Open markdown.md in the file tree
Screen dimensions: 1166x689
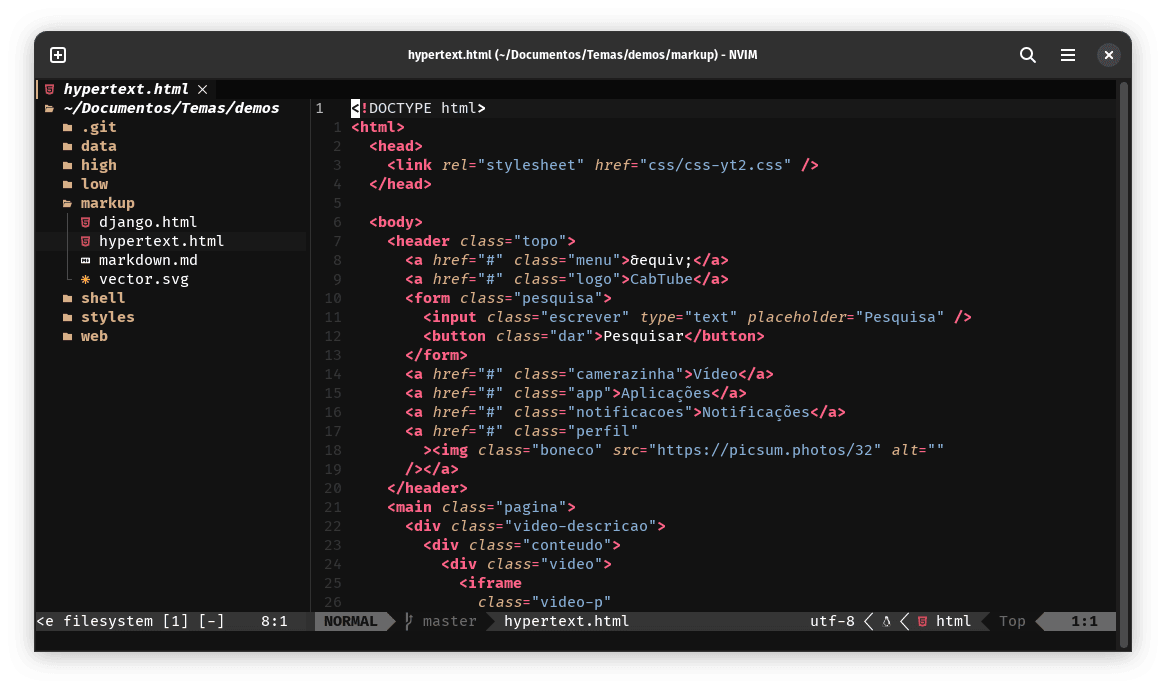[x=148, y=260]
